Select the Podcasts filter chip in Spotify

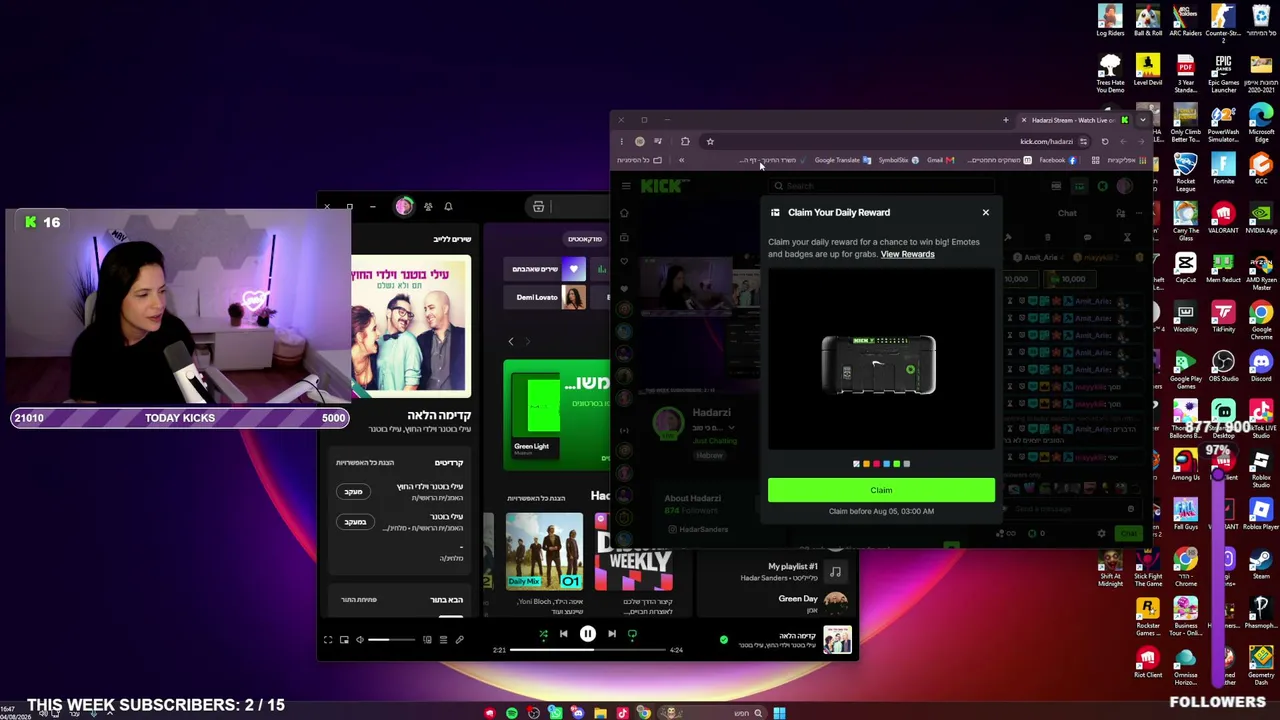[585, 239]
